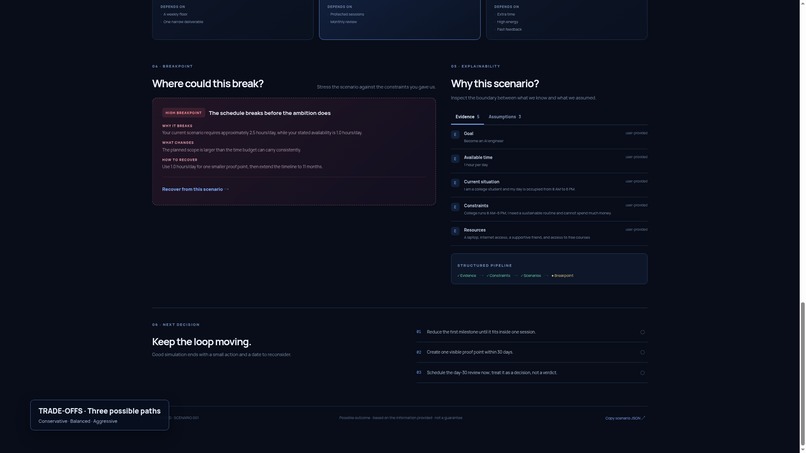
Task: Click the 'user-provided' tag on the Resources row
Action: [636, 230]
